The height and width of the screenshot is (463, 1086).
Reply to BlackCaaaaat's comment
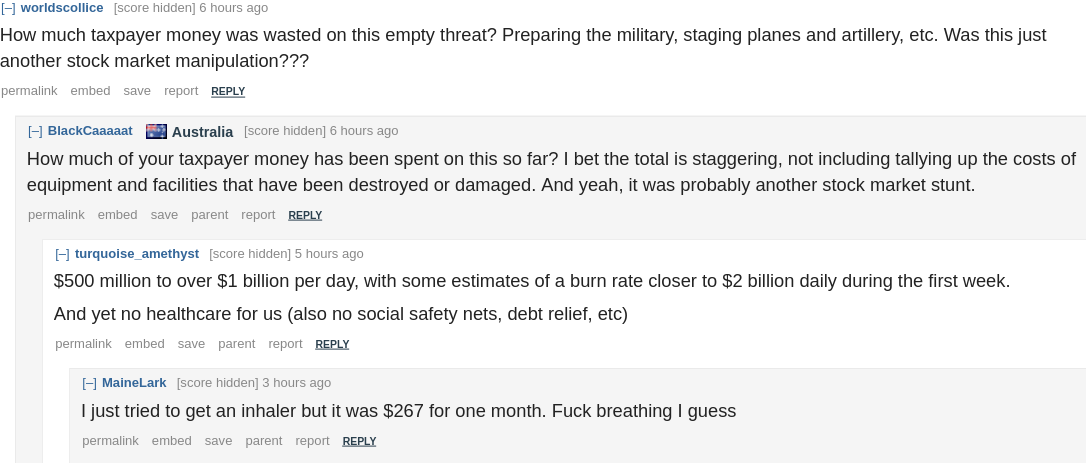tap(305, 215)
